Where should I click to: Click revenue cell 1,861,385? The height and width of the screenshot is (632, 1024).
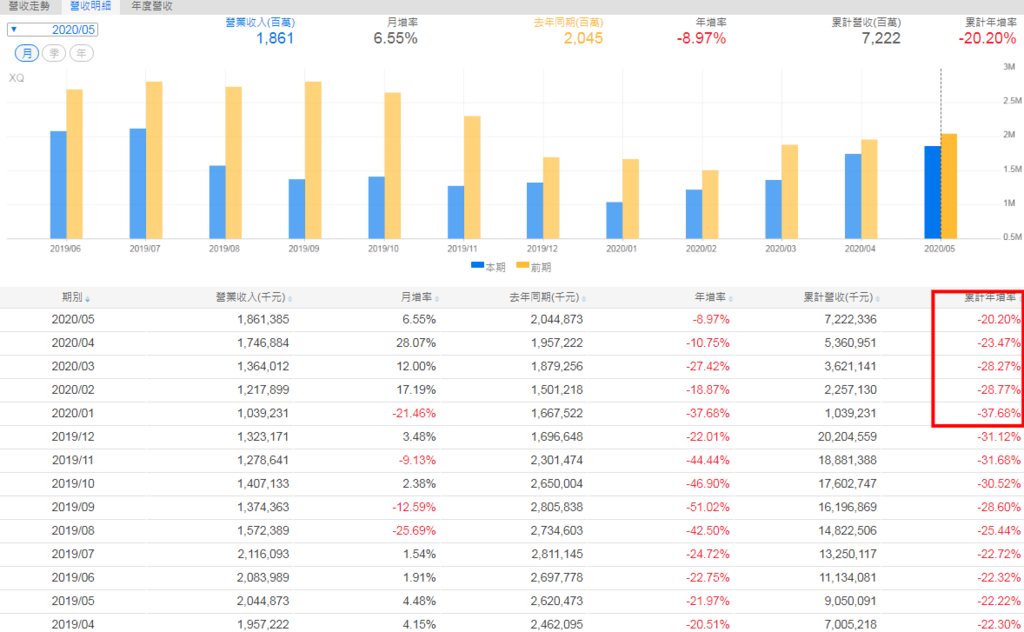pos(263,319)
